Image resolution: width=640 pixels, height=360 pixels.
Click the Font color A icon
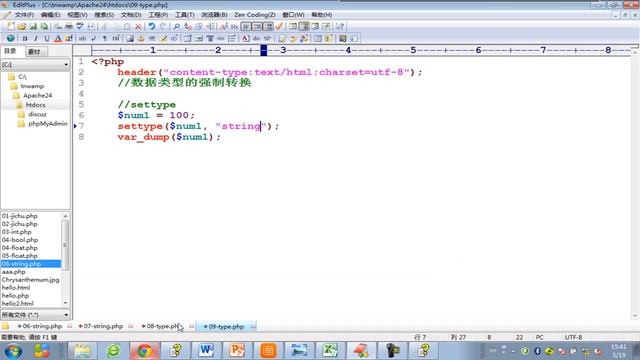click(58, 38)
